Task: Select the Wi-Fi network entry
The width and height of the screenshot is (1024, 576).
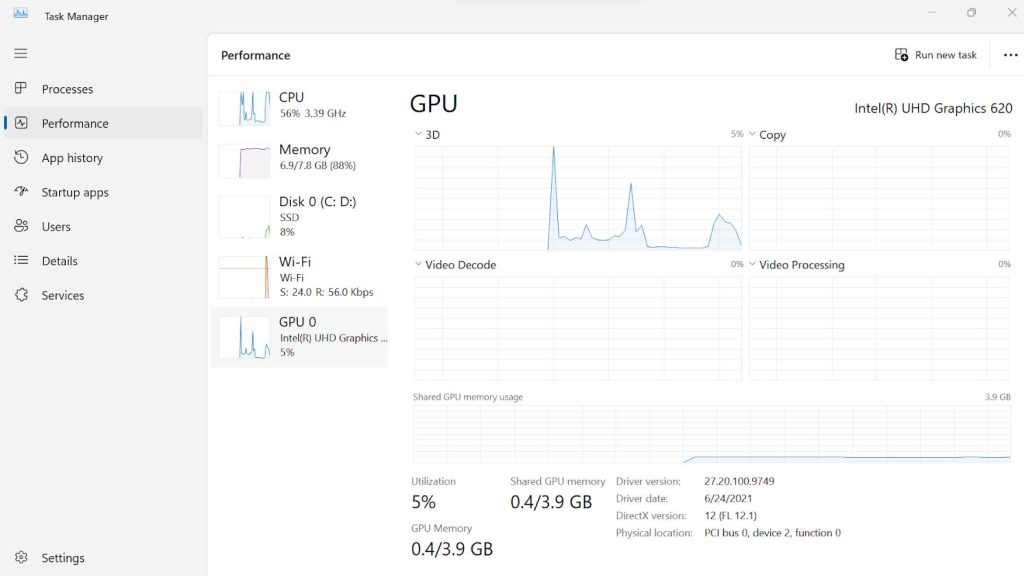Action: [x=300, y=277]
